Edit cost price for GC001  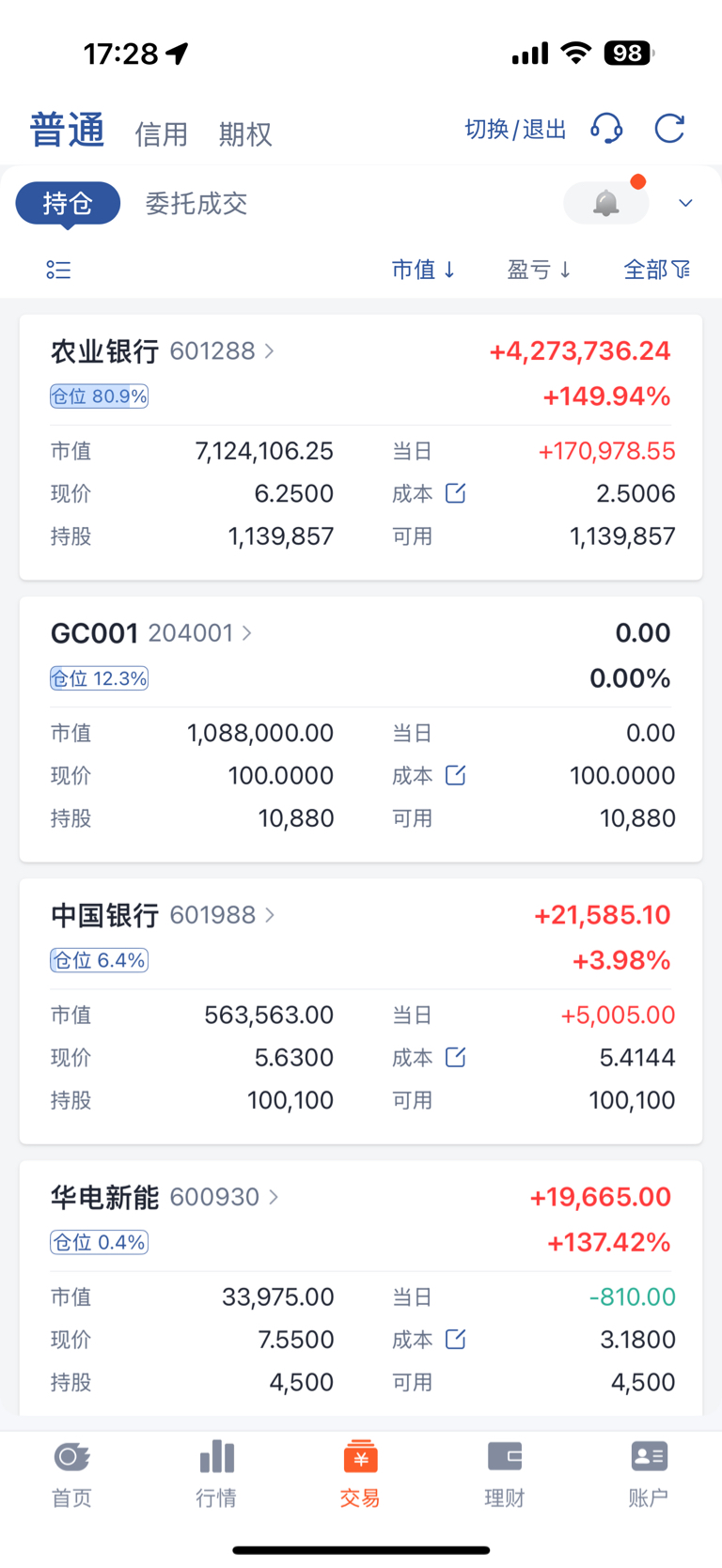(x=455, y=775)
